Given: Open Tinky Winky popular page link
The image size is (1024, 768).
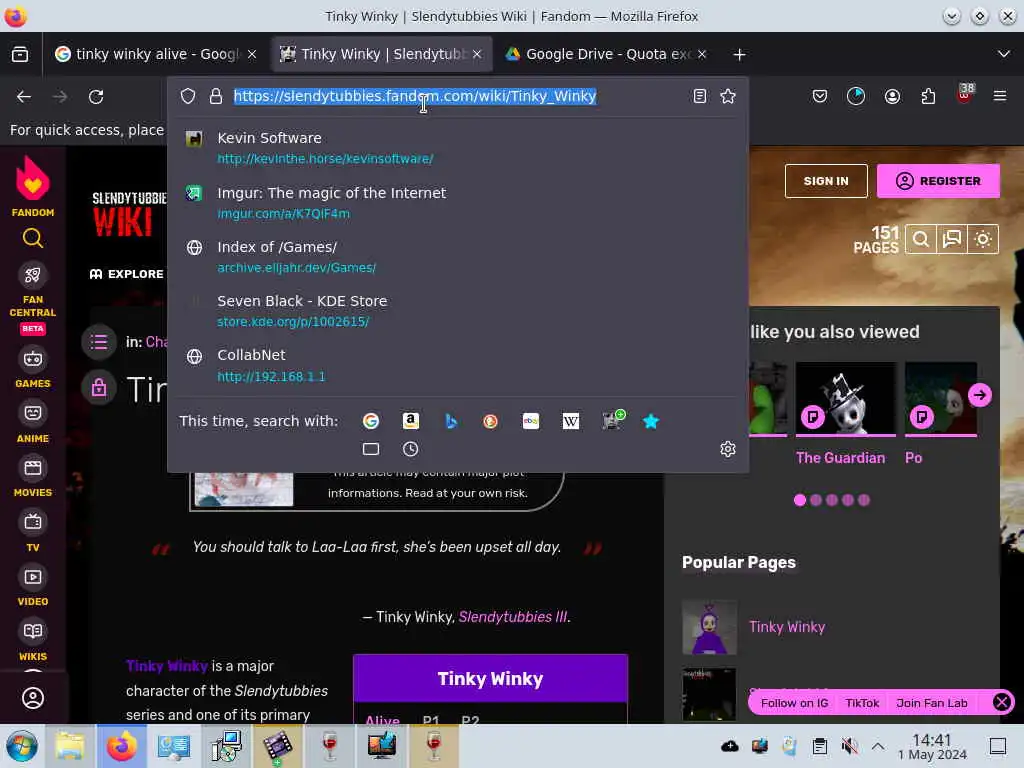Looking at the screenshot, I should (787, 627).
